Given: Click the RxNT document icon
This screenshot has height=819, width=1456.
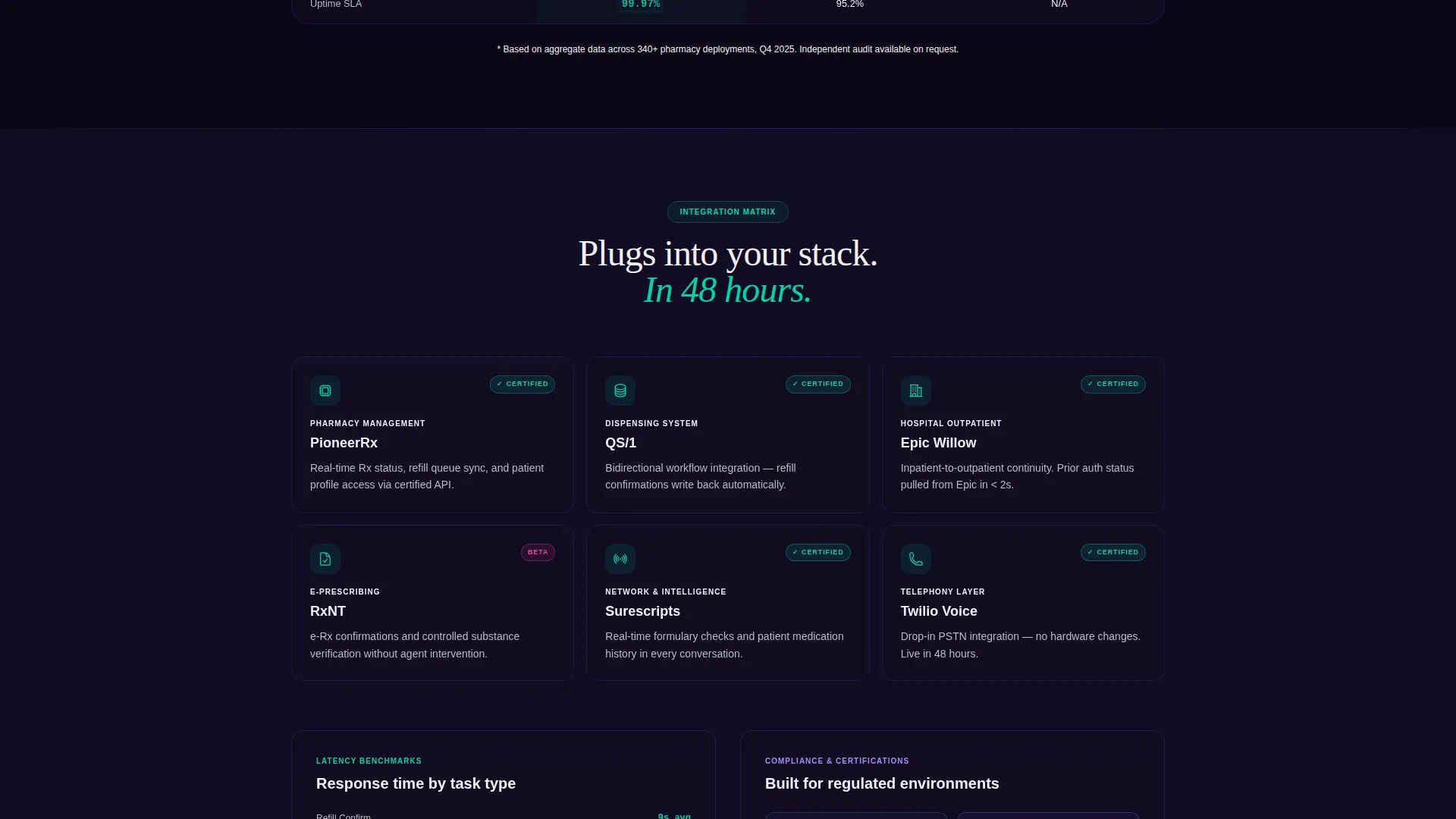Looking at the screenshot, I should [x=325, y=559].
